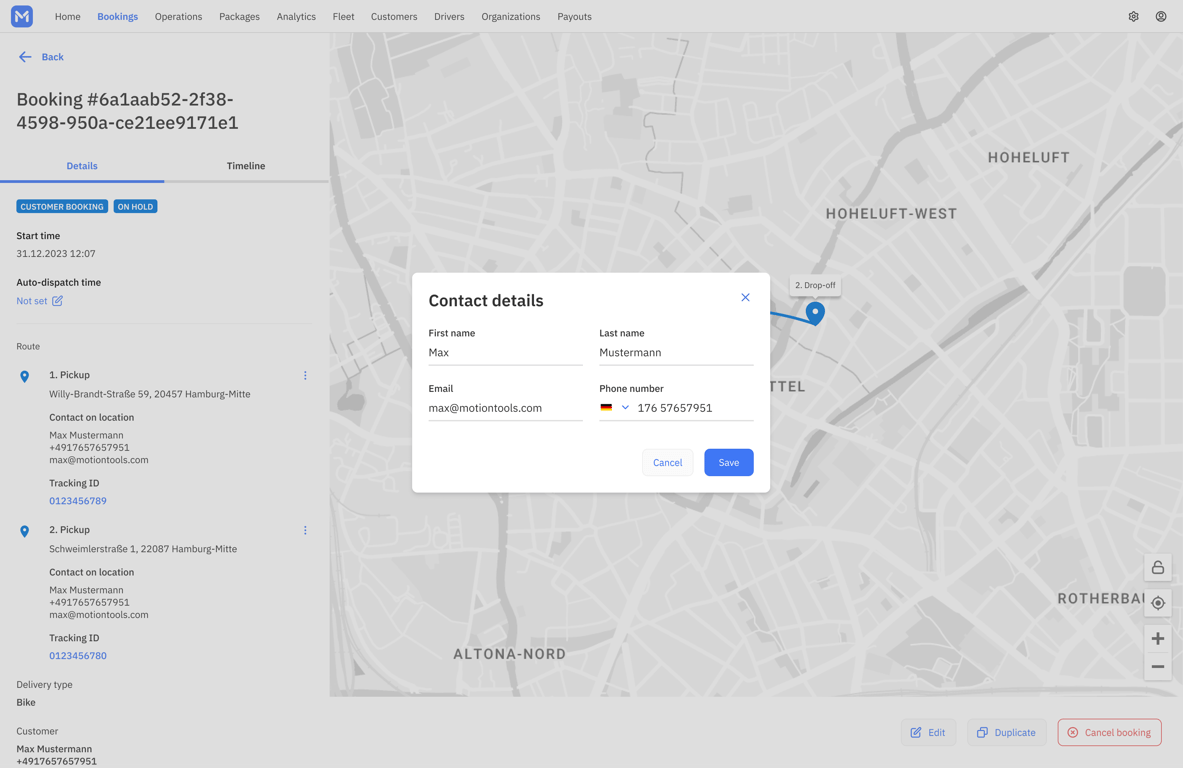Screen dimensions: 1183x768
Task: Click the 2. Drop-off map label
Action: point(815,285)
